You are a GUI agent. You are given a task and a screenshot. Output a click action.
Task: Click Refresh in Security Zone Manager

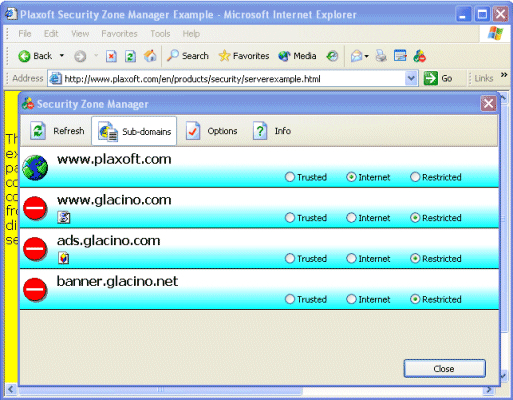coord(57,131)
